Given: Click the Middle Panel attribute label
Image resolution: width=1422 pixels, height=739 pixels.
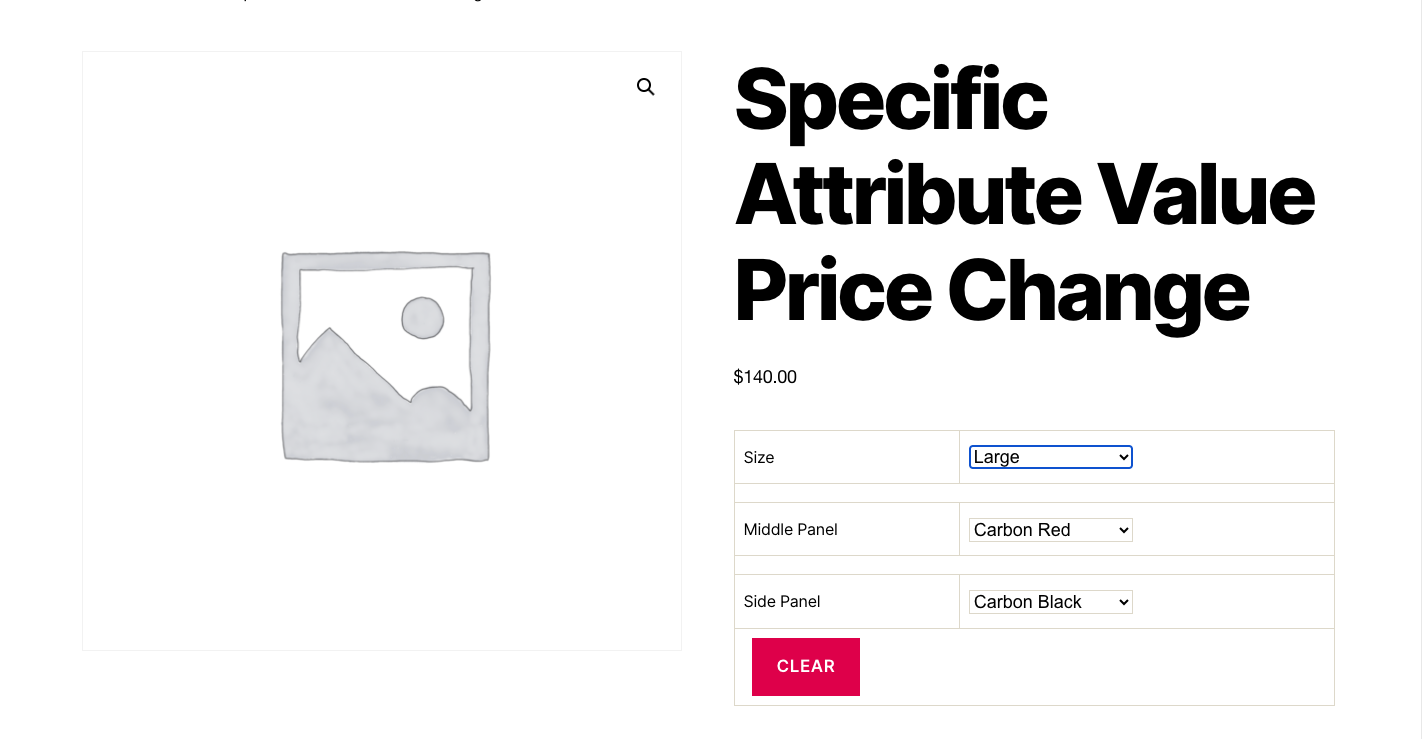Looking at the screenshot, I should tap(791, 530).
